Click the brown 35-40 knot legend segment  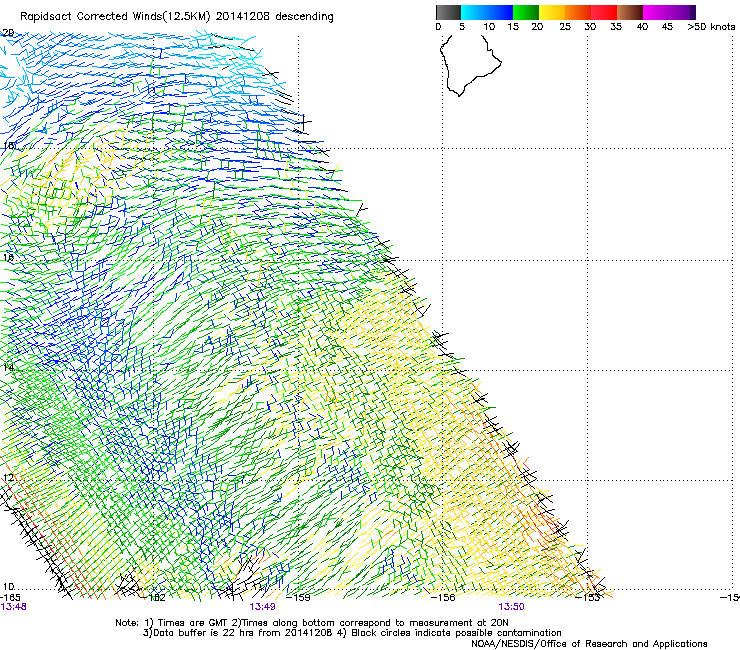coord(630,12)
